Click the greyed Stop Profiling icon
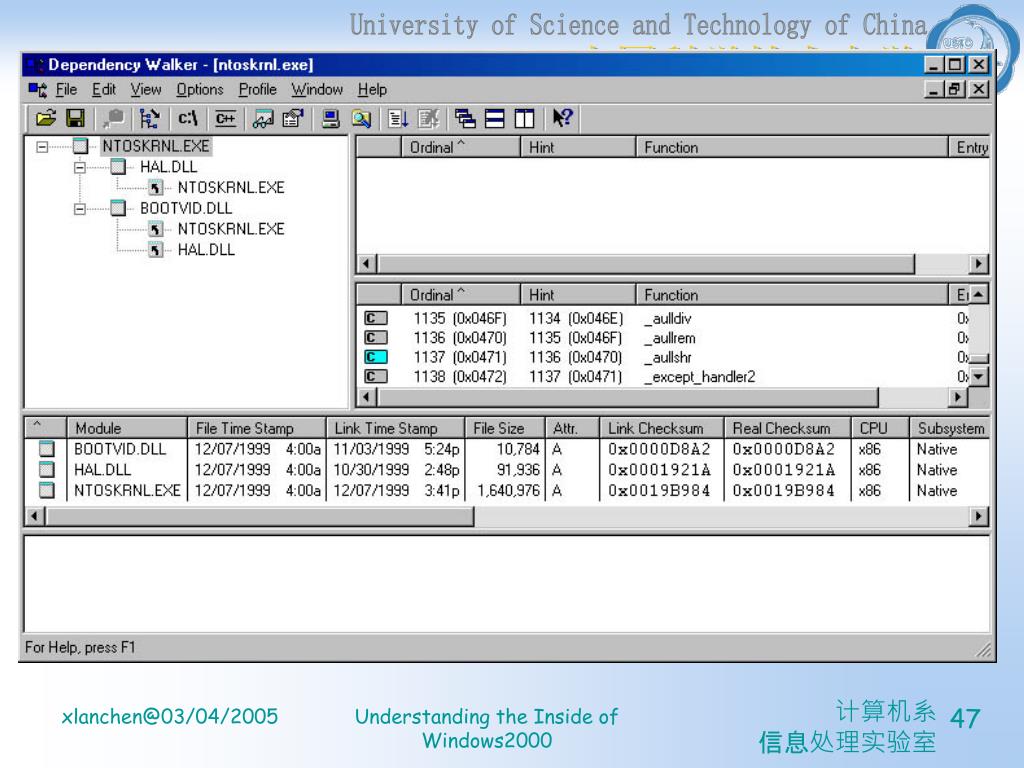 pos(428,118)
